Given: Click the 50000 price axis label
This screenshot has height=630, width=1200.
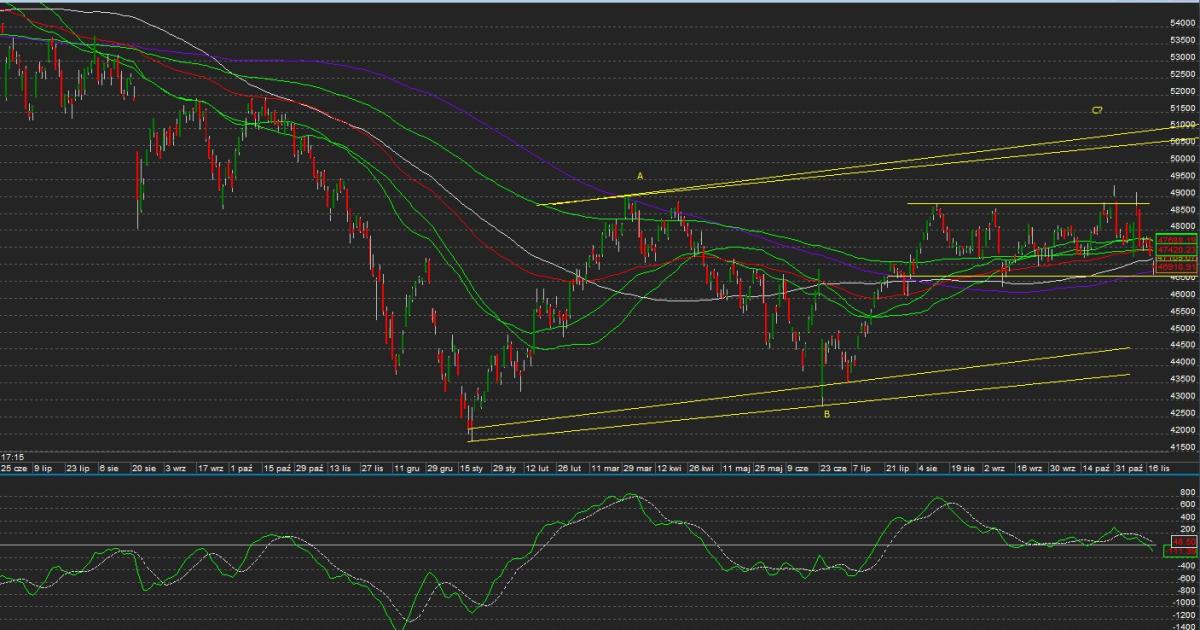Looking at the screenshot, I should tap(1183, 159).
